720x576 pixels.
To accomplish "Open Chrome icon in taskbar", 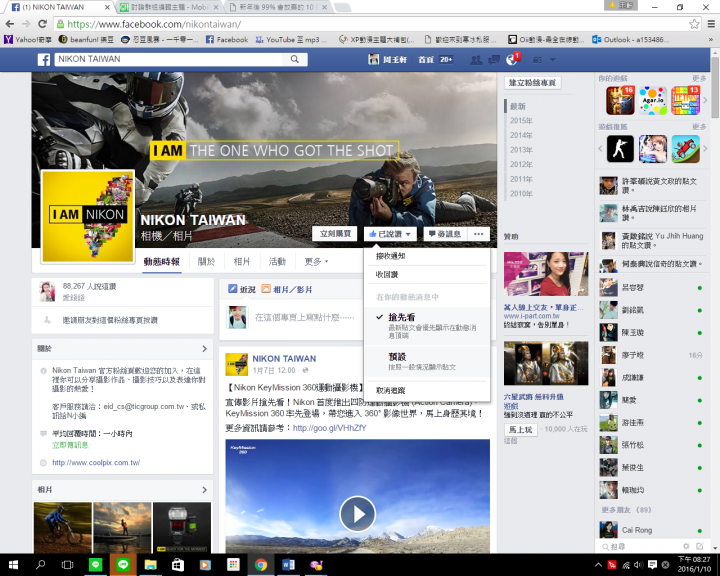I will [x=261, y=565].
